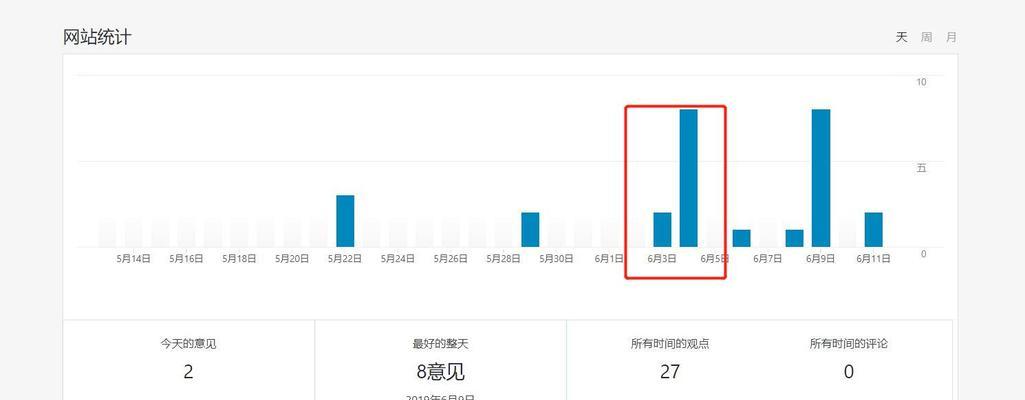Image resolution: width=1025 pixels, height=400 pixels.
Task: Switch stats view to 天 (day)
Action: 901,37
